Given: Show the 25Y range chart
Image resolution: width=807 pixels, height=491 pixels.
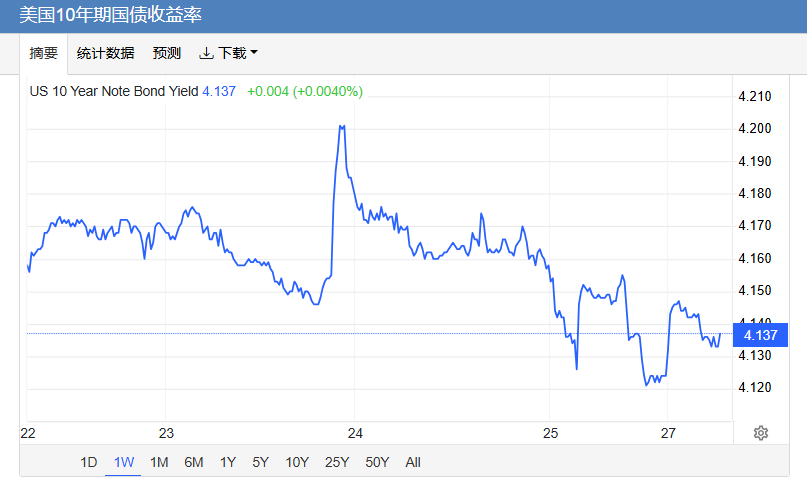Looking at the screenshot, I should pyautogui.click(x=337, y=462).
